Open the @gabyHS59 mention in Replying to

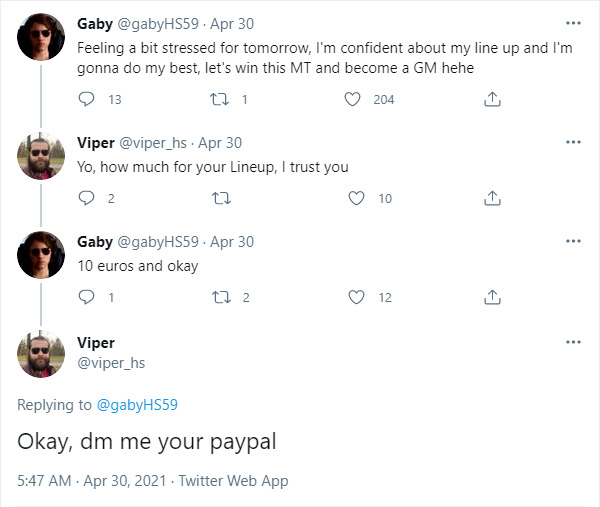[x=136, y=405]
